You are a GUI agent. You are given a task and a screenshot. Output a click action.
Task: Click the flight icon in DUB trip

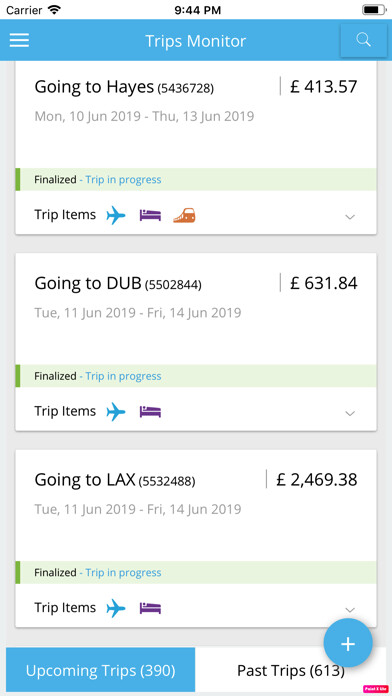click(116, 412)
